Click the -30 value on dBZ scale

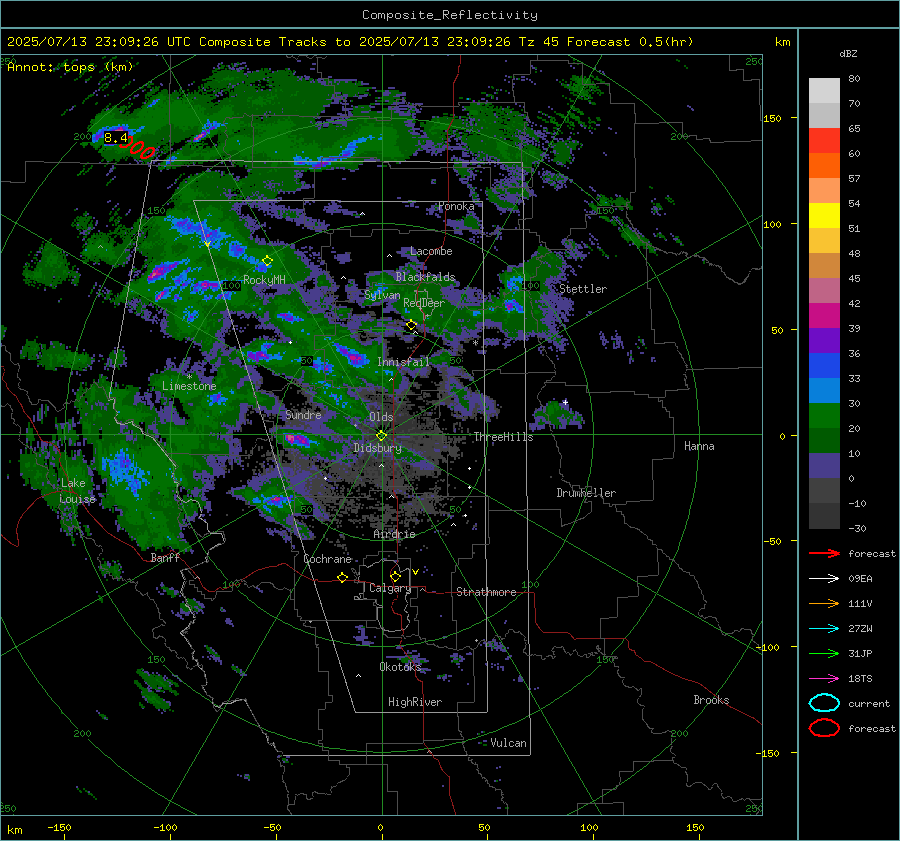click(857, 528)
